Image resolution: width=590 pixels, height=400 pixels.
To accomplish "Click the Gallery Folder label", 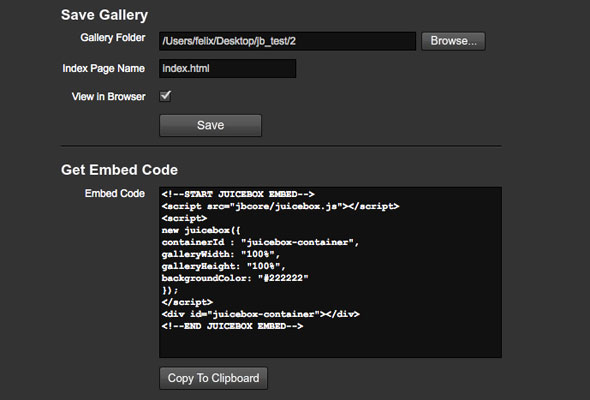I will [x=113, y=38].
